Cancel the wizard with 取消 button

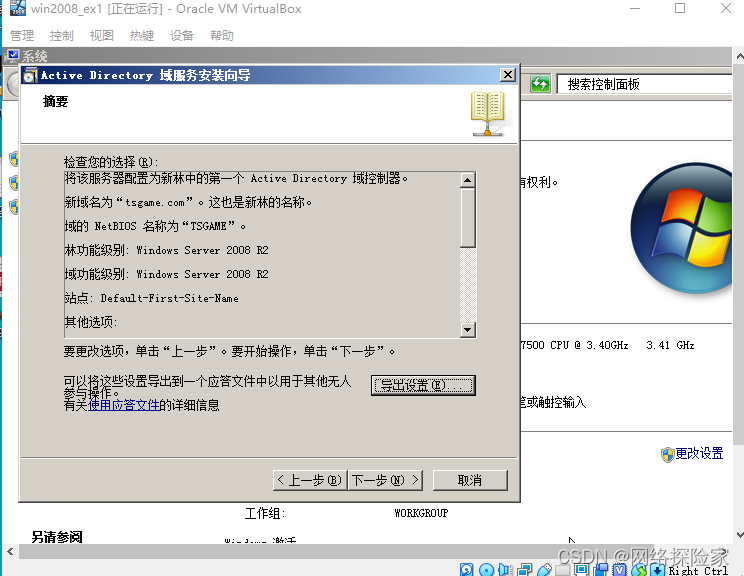click(470, 480)
